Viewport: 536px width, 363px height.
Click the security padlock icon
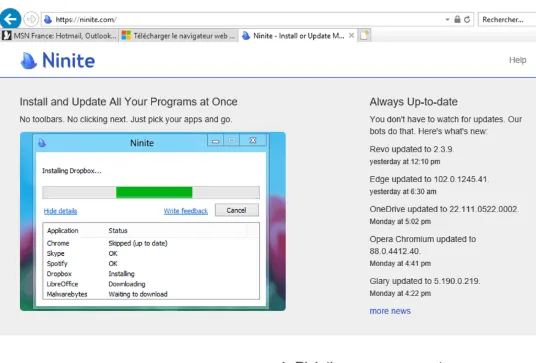(x=457, y=19)
